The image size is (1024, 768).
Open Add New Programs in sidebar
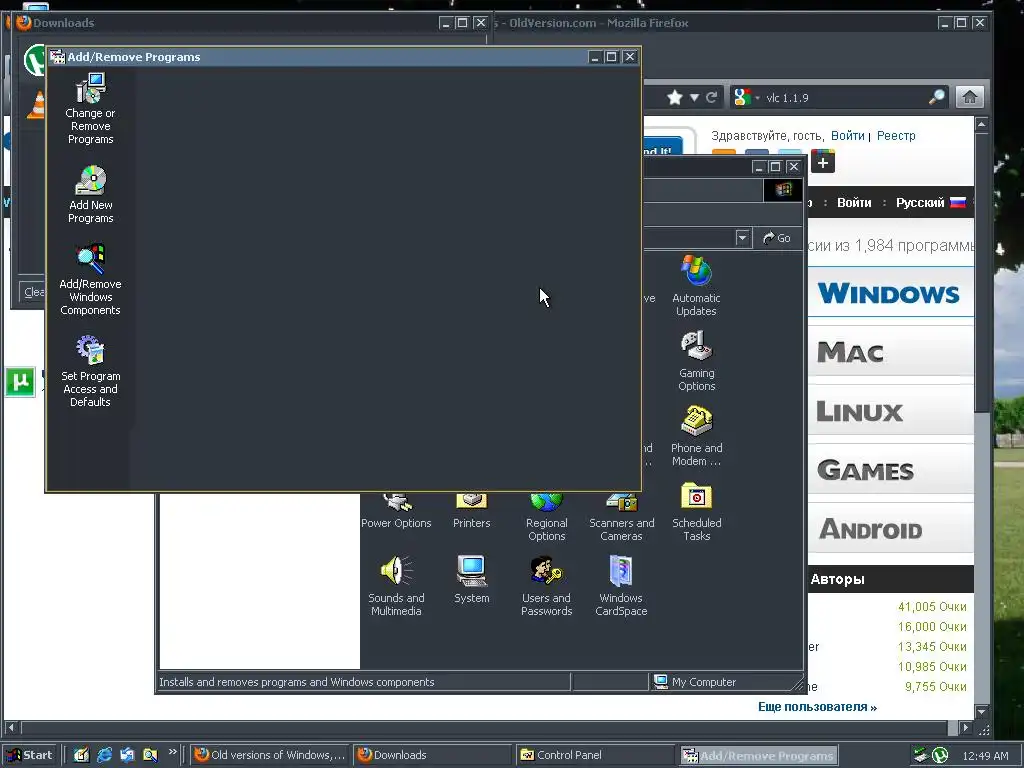click(90, 194)
